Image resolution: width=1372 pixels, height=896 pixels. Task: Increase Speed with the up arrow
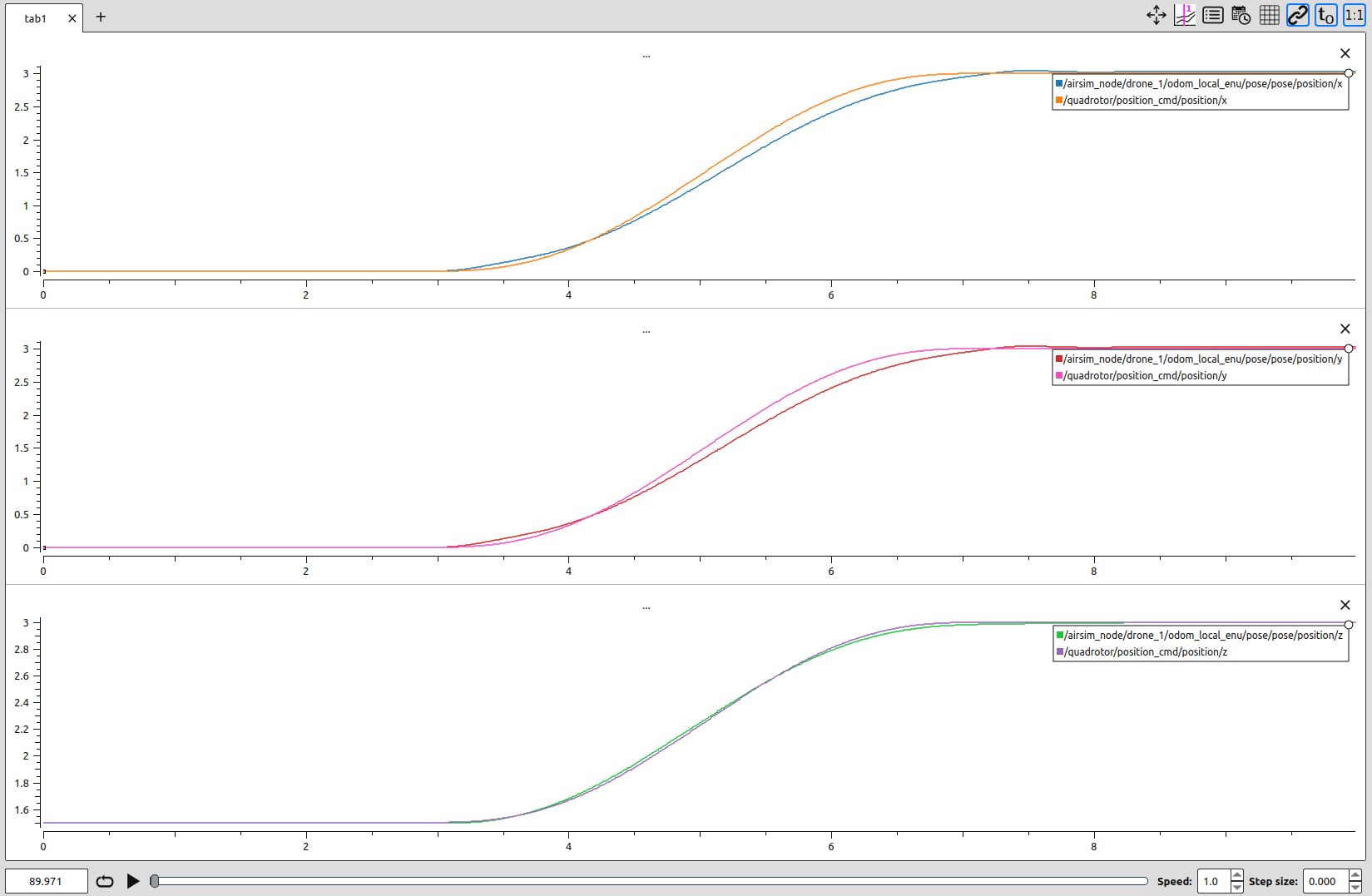[x=1237, y=875]
